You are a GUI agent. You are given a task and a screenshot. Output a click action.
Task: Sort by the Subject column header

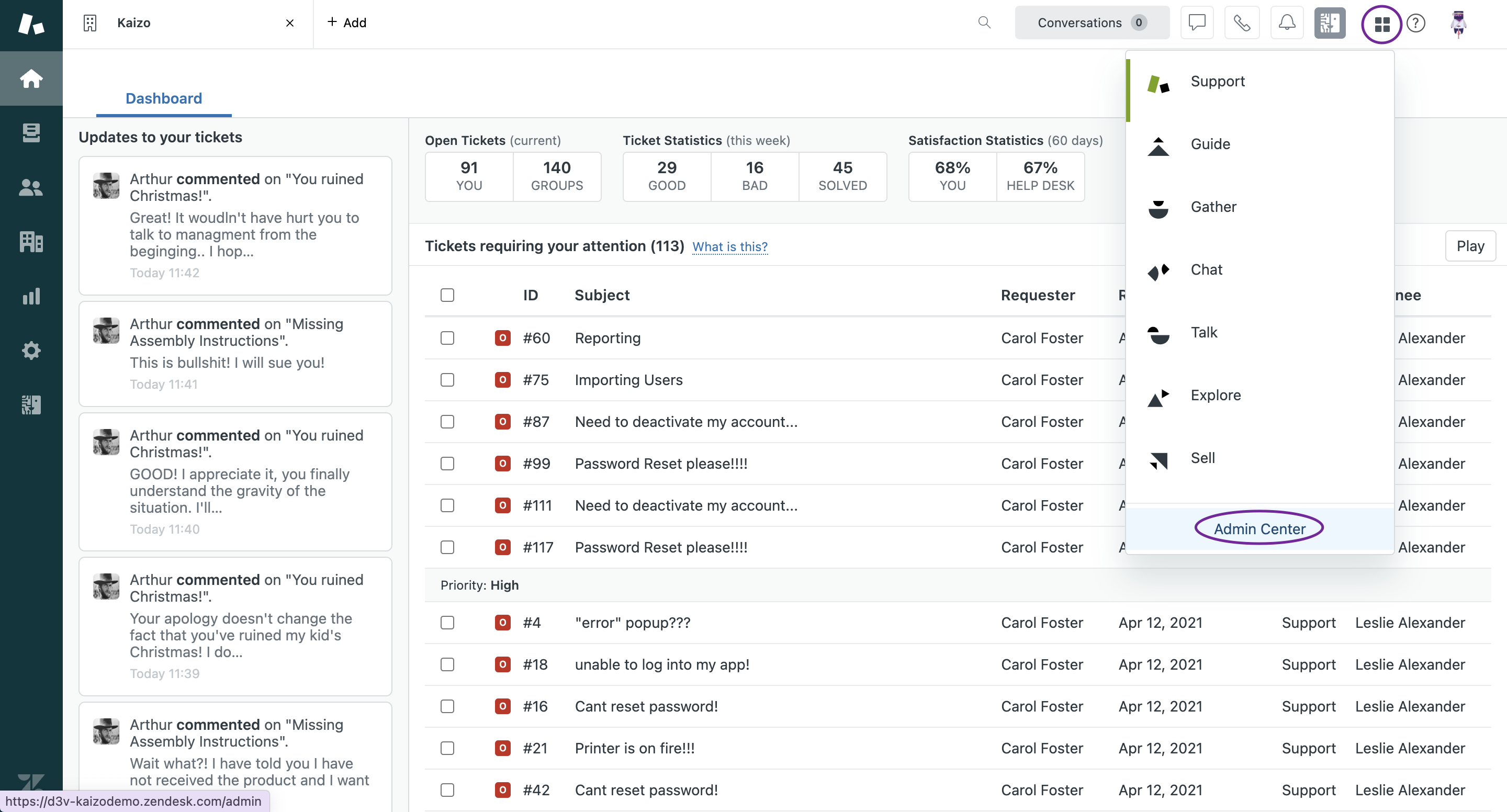pyautogui.click(x=601, y=295)
